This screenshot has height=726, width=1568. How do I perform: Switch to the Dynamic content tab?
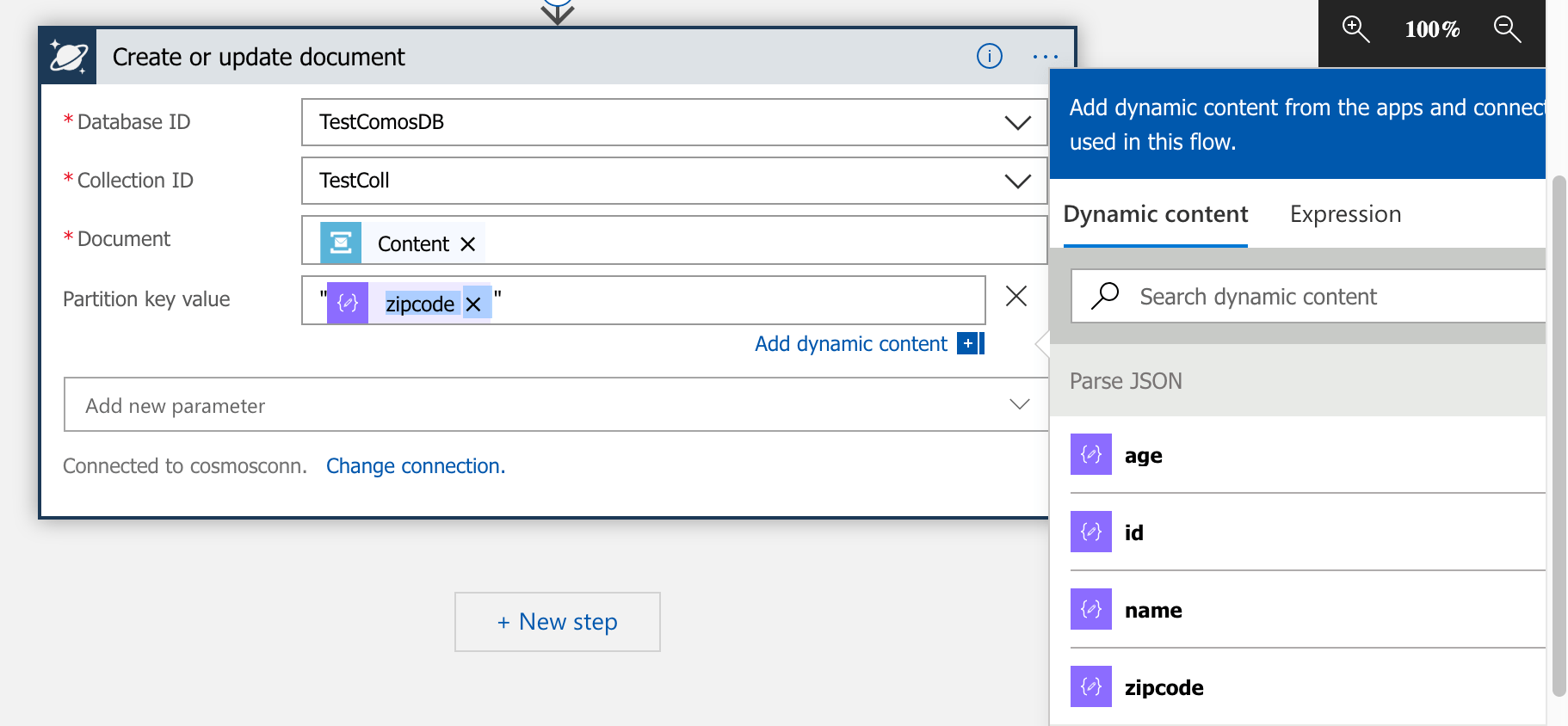point(1156,214)
